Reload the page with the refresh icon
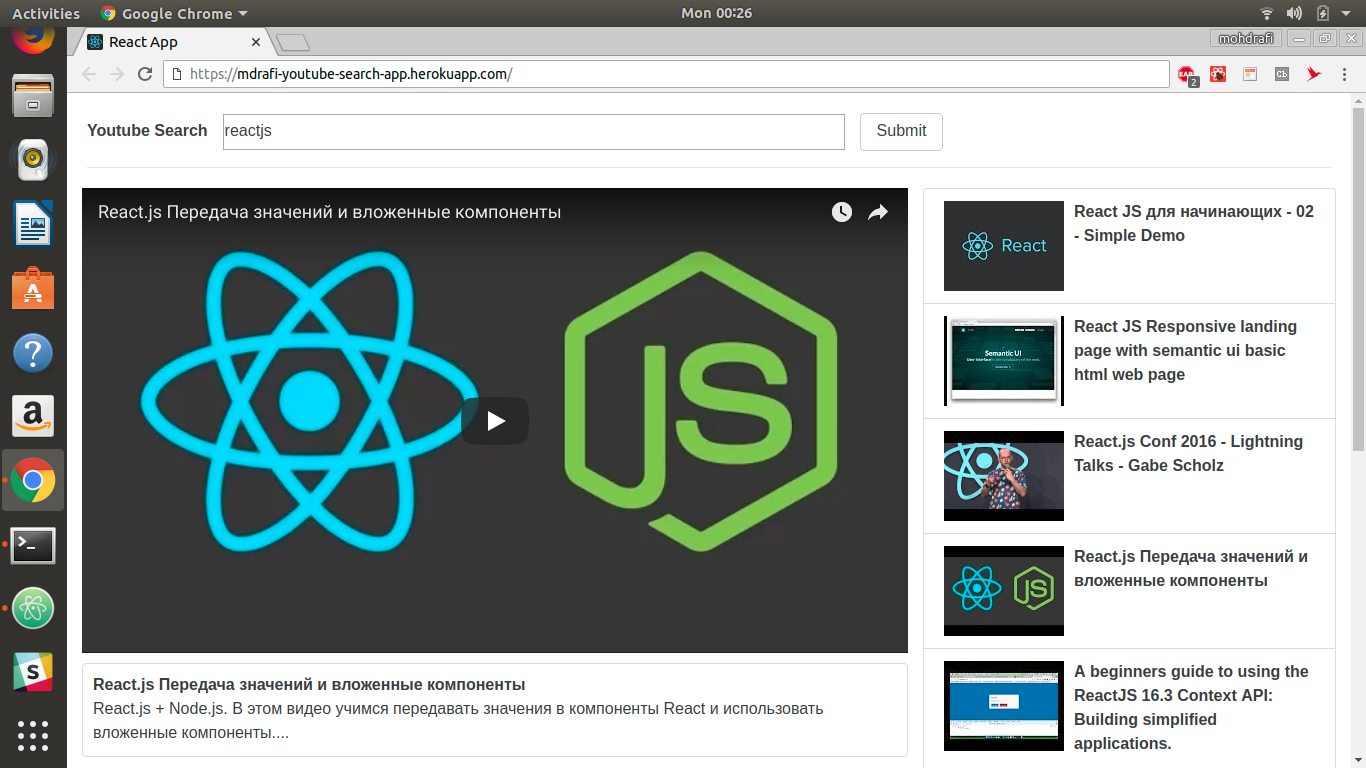This screenshot has width=1366, height=768. click(x=145, y=74)
